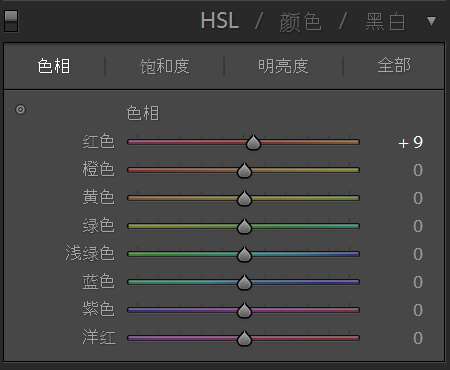Toggle the HSL panel on/off switch

[11, 21]
